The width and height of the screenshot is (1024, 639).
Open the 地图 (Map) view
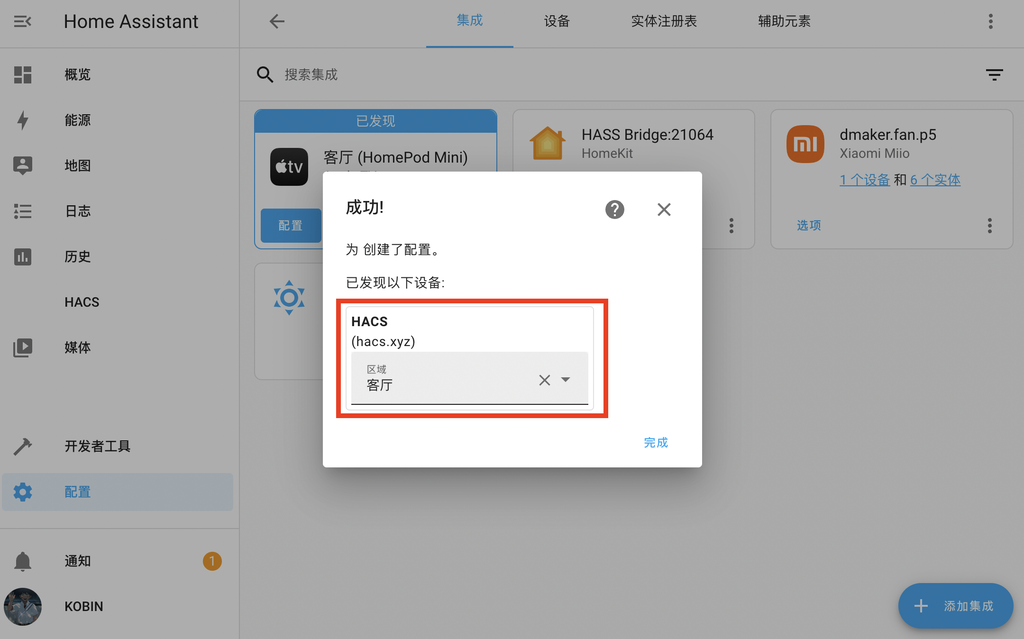click(77, 165)
